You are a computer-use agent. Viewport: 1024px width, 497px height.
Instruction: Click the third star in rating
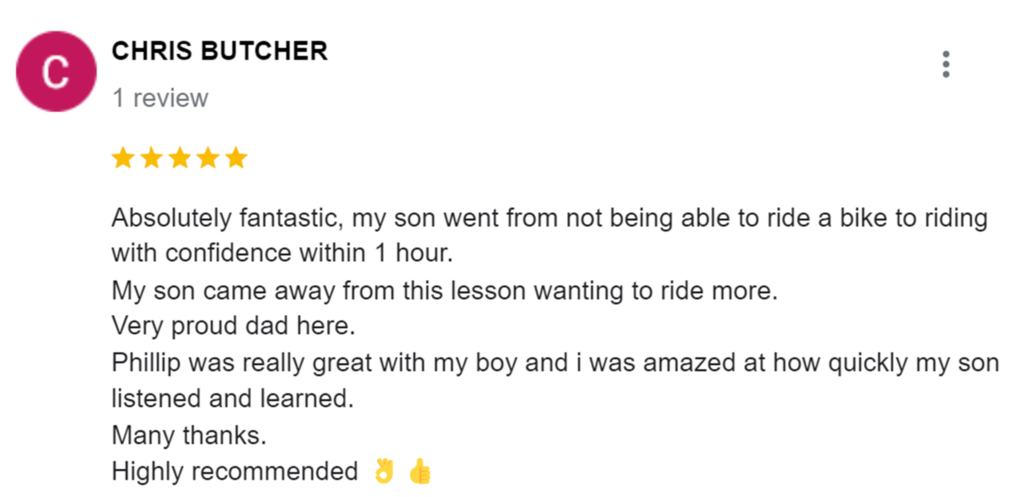tap(179, 158)
